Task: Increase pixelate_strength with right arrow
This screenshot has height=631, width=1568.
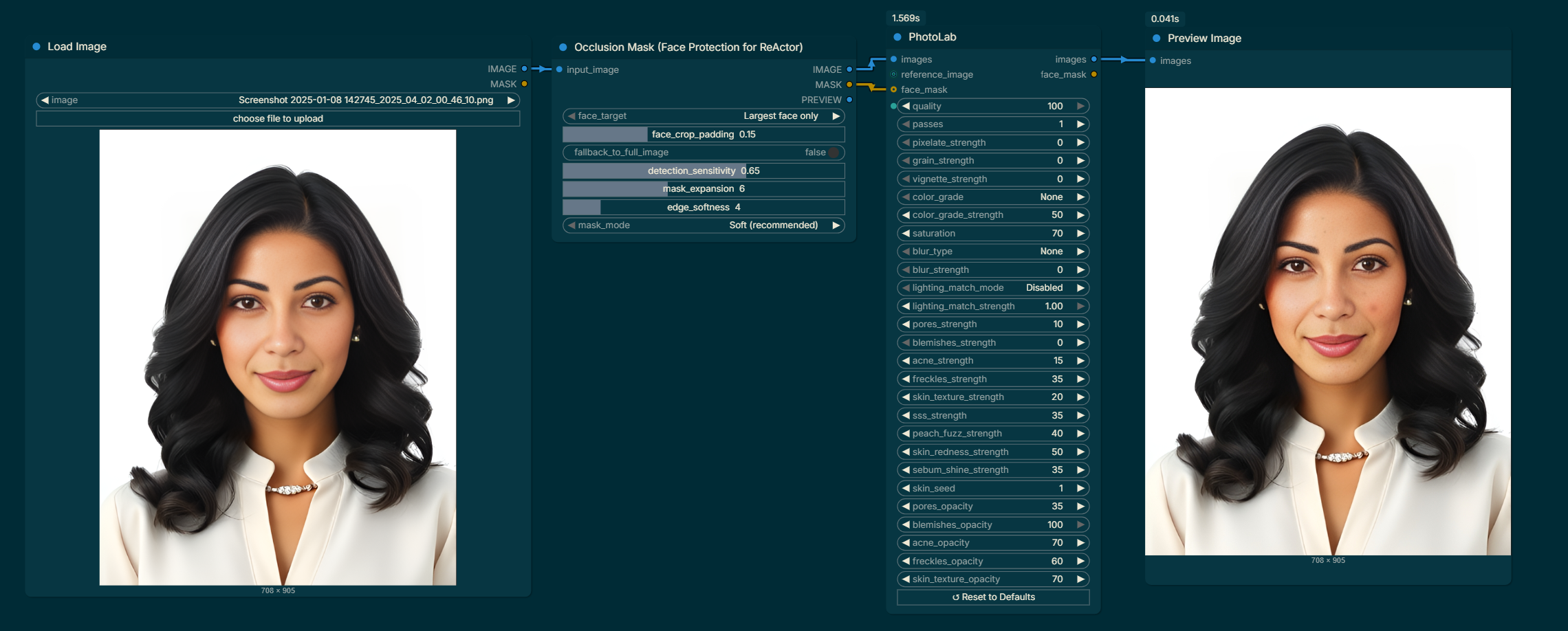Action: [1080, 143]
